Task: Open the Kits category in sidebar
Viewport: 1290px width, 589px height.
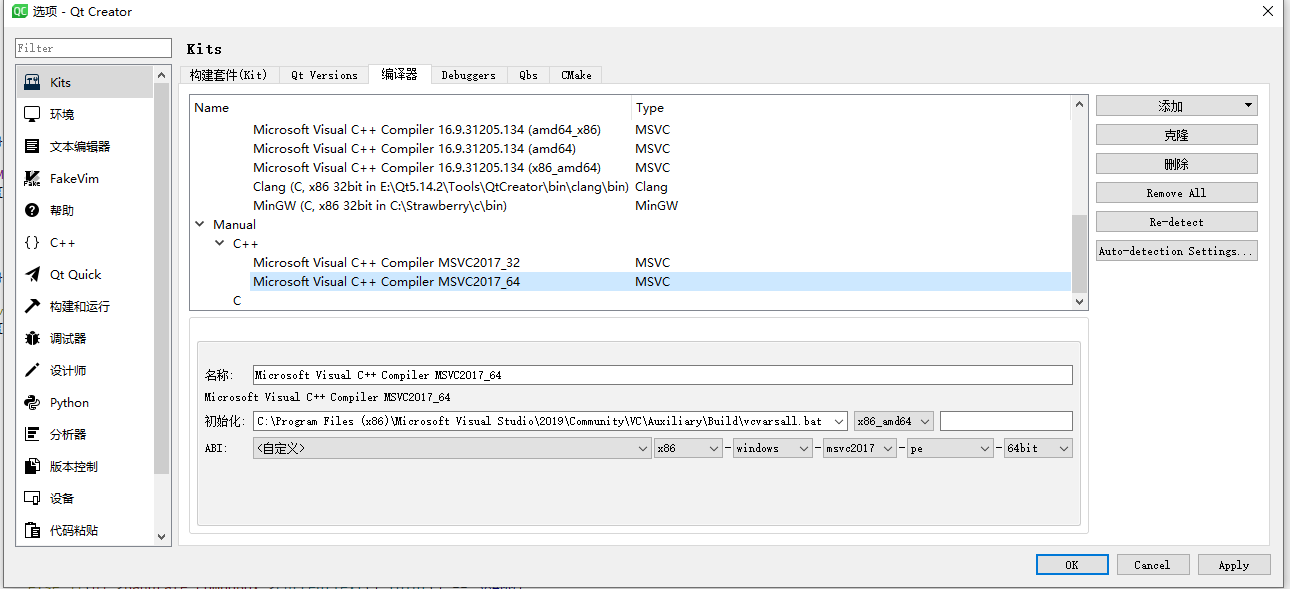Action: [85, 82]
